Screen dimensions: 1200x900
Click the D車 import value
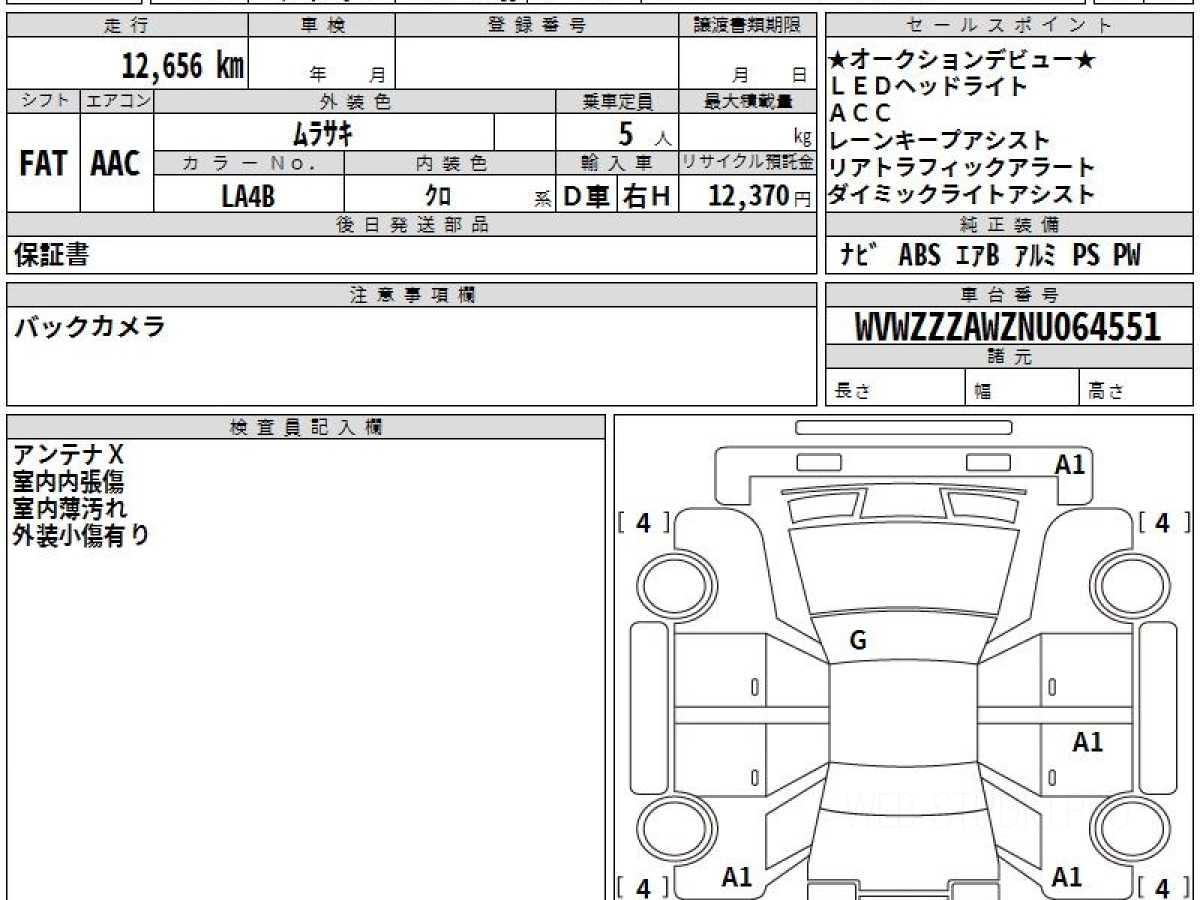click(587, 196)
